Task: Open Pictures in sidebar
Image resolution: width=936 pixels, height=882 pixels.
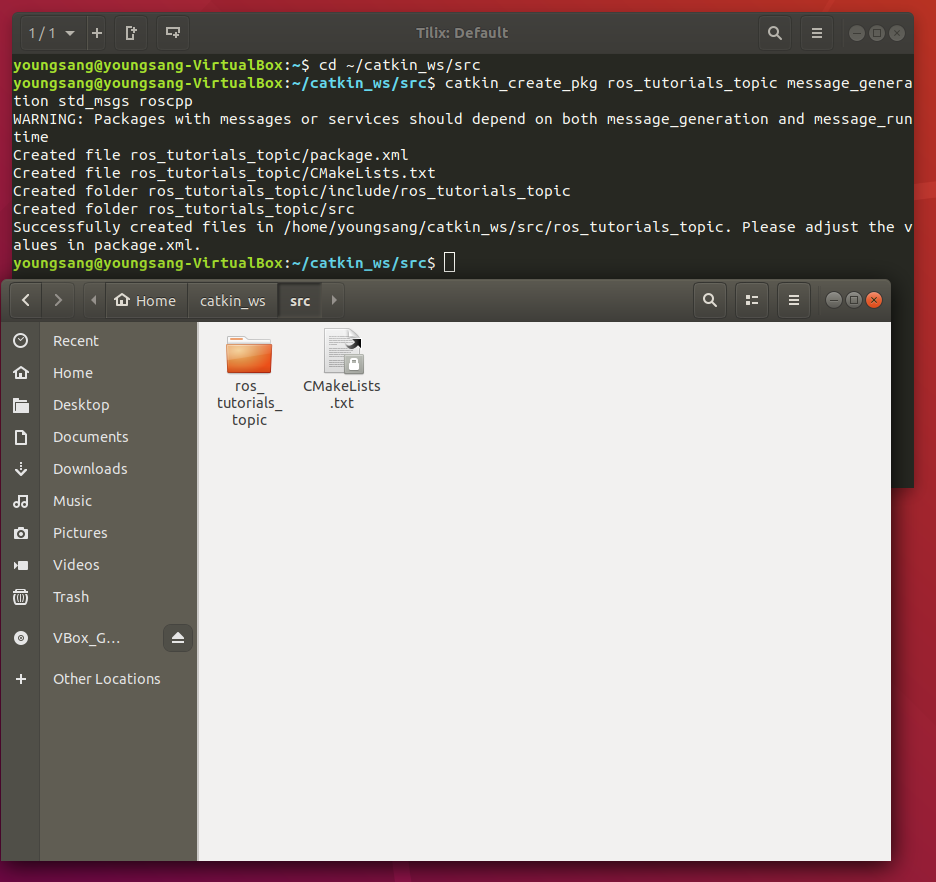Action: (x=99, y=533)
